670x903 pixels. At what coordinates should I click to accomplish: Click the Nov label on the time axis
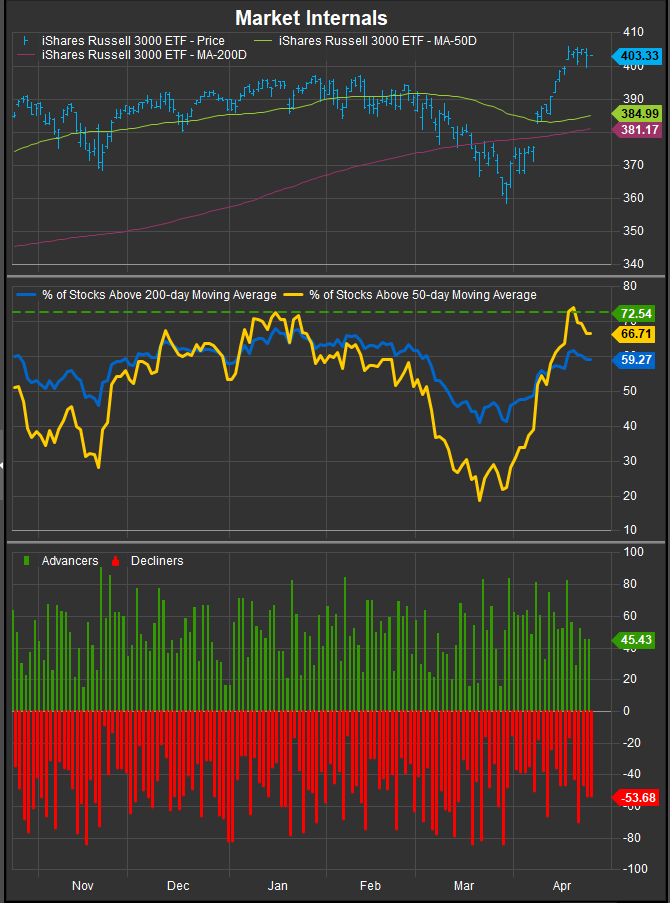point(83,886)
